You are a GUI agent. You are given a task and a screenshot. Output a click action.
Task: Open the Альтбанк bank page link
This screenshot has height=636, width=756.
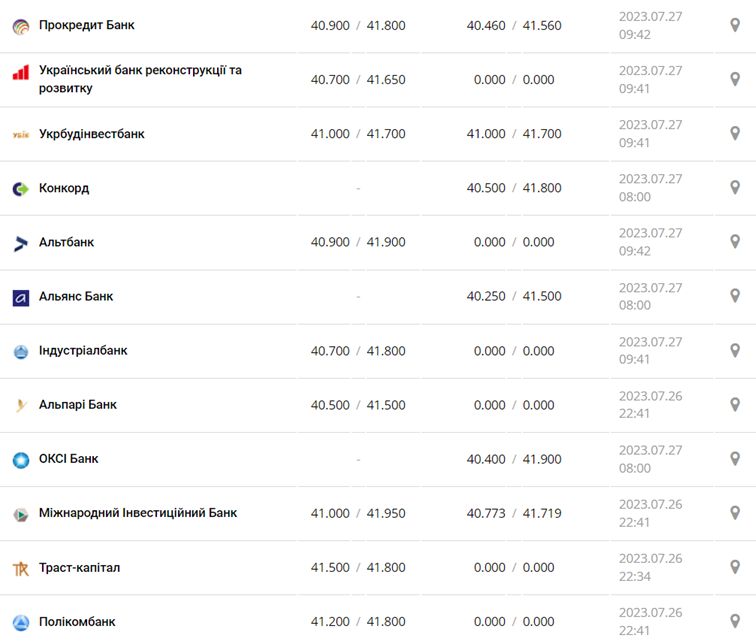click(66, 242)
